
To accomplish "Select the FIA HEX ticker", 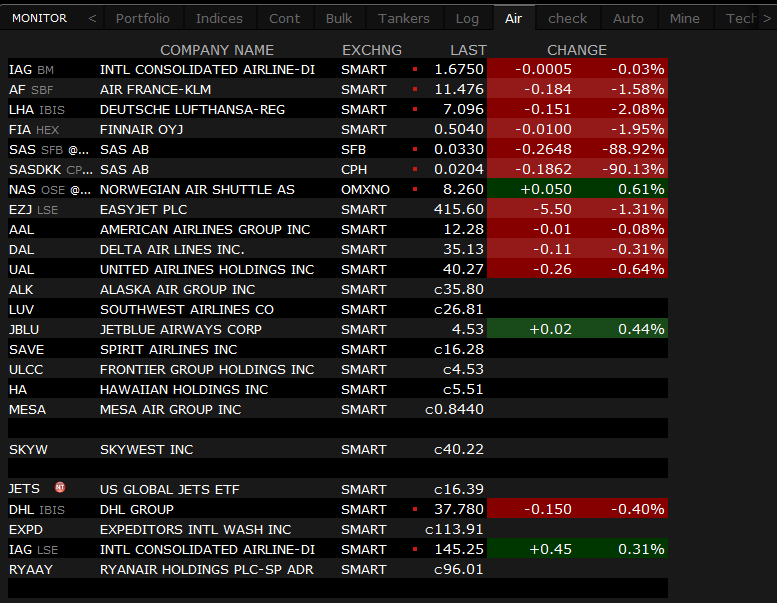I will tap(34, 129).
